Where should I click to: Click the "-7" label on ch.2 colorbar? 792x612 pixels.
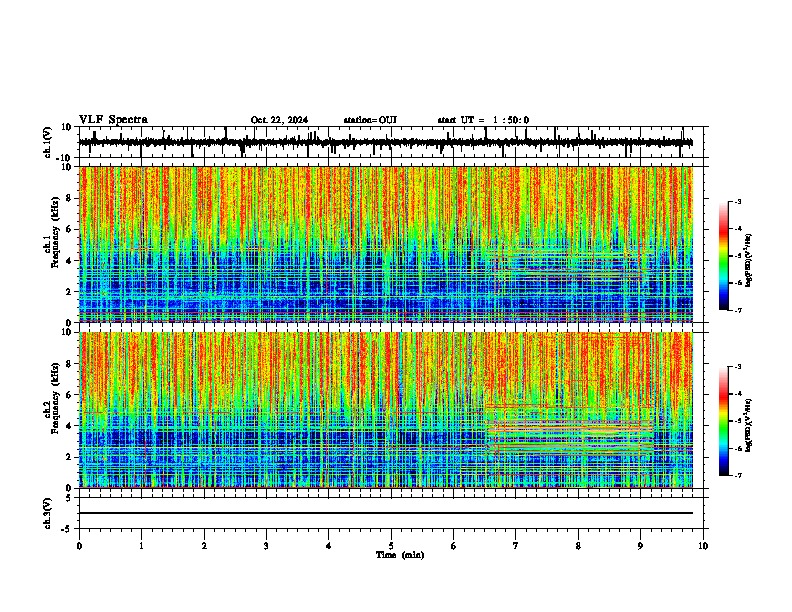pos(738,476)
